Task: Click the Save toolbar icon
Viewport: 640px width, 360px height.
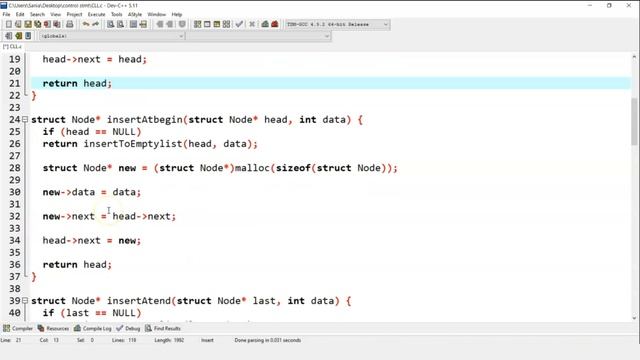Action: pyautogui.click(x=28, y=24)
